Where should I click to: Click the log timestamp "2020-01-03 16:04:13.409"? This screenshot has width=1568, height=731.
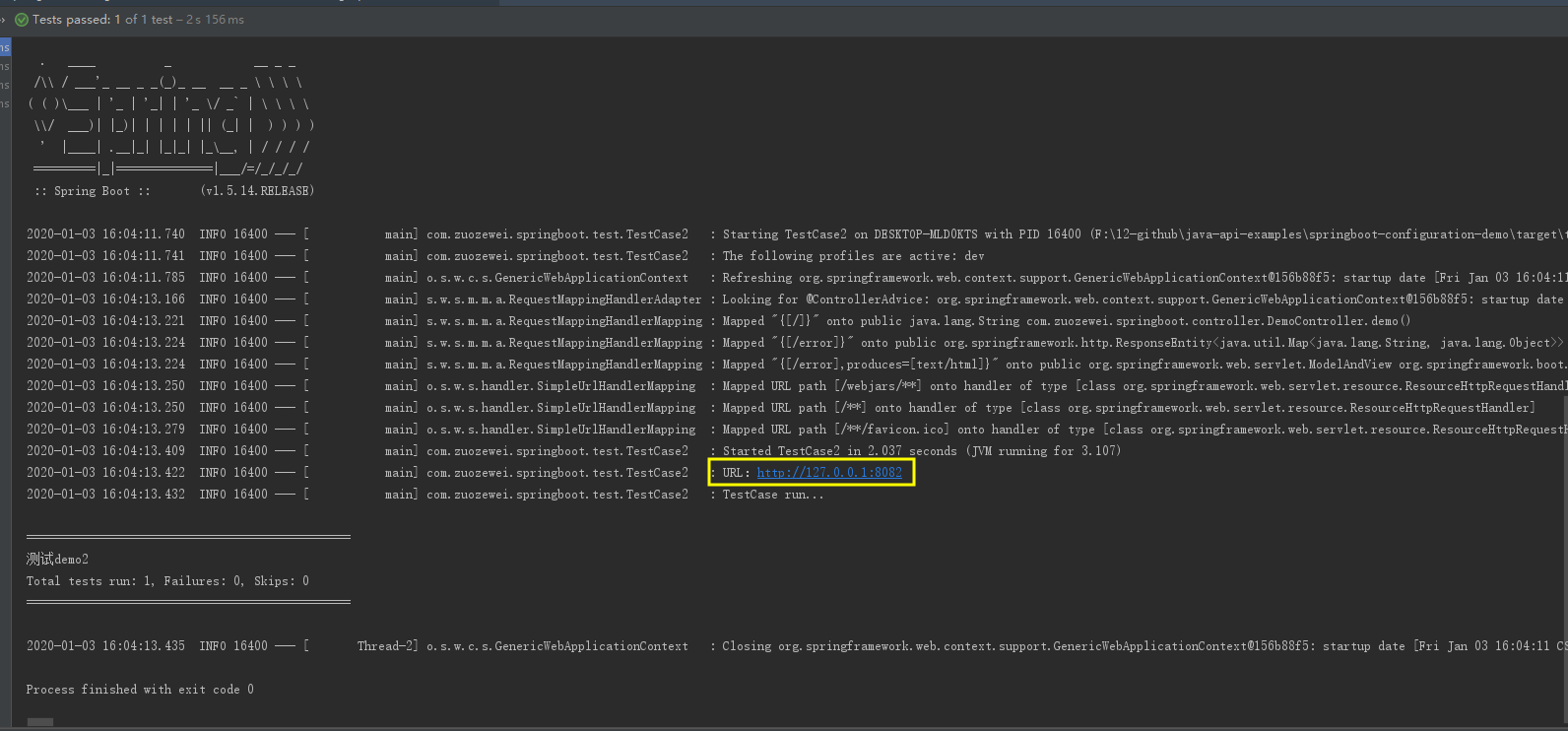[105, 451]
